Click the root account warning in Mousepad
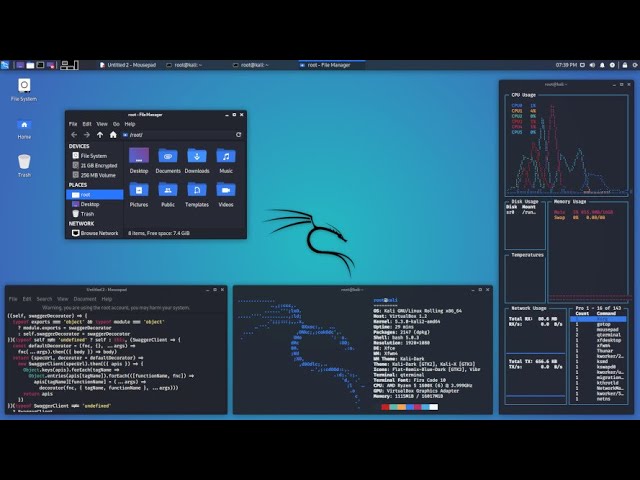Viewport: 640px width, 480px height. coord(116,308)
